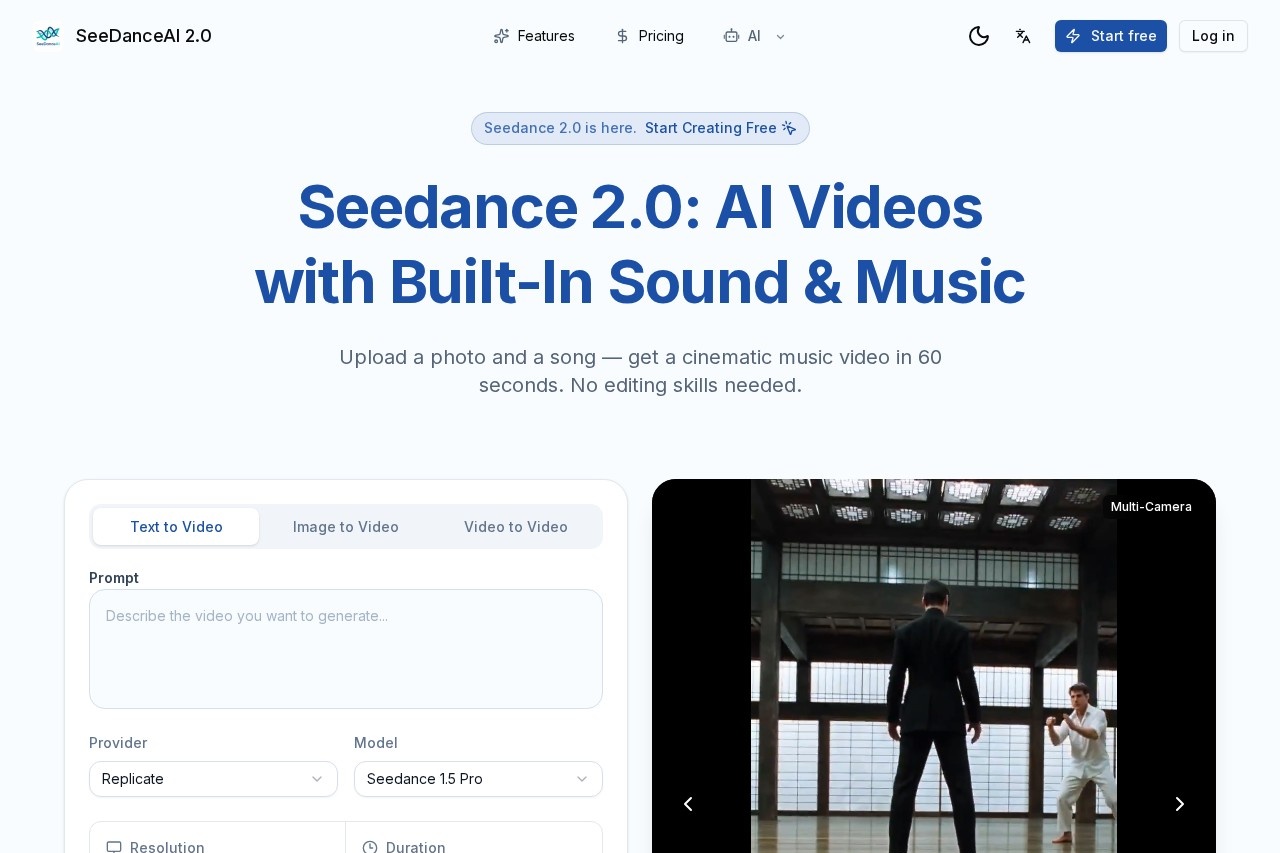Open the Model dropdown showing Seedance 1.5 Pro
Screen dimensions: 1280x853
(478, 779)
